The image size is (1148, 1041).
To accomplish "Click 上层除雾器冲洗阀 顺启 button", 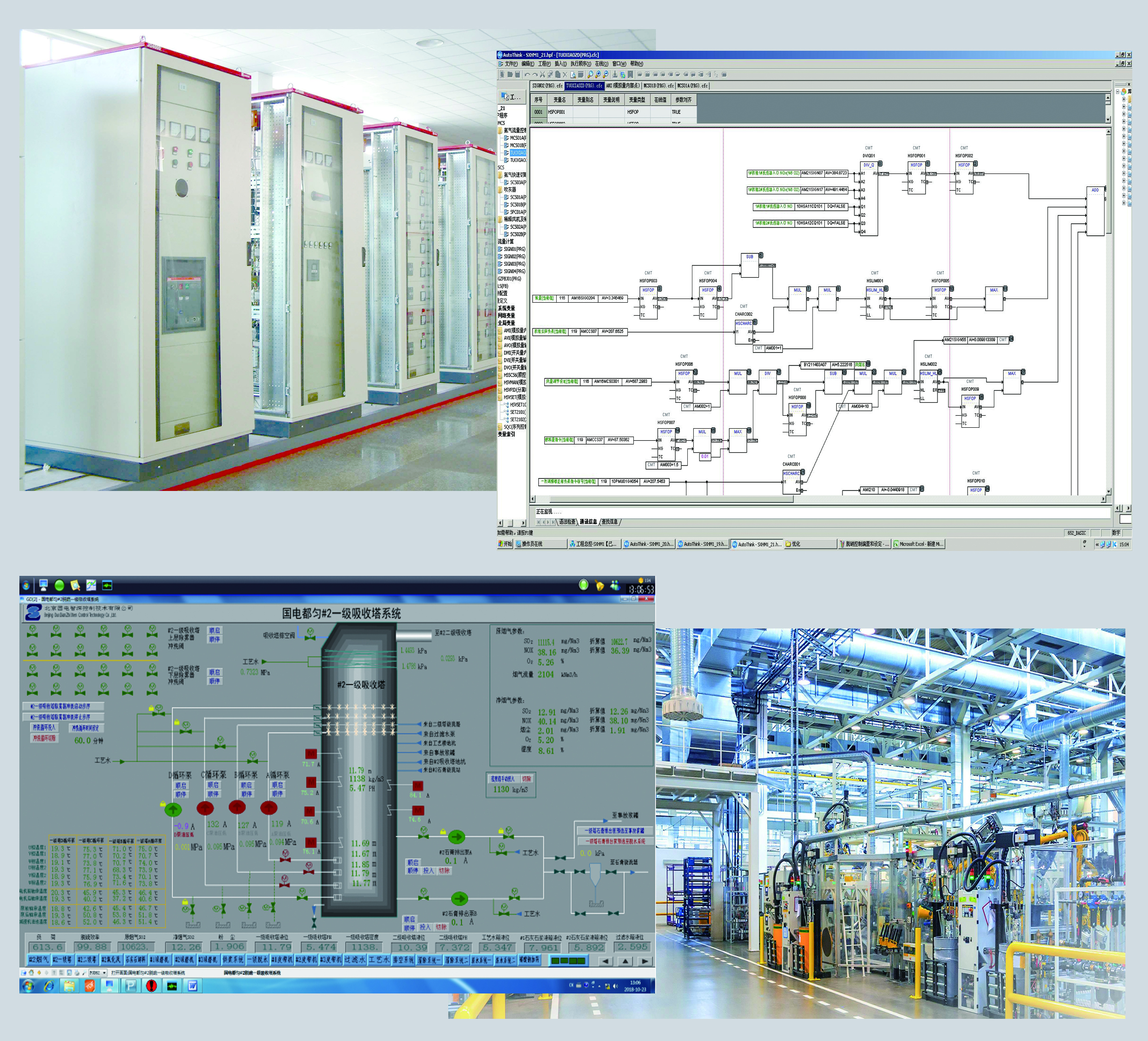I will click(x=214, y=631).
